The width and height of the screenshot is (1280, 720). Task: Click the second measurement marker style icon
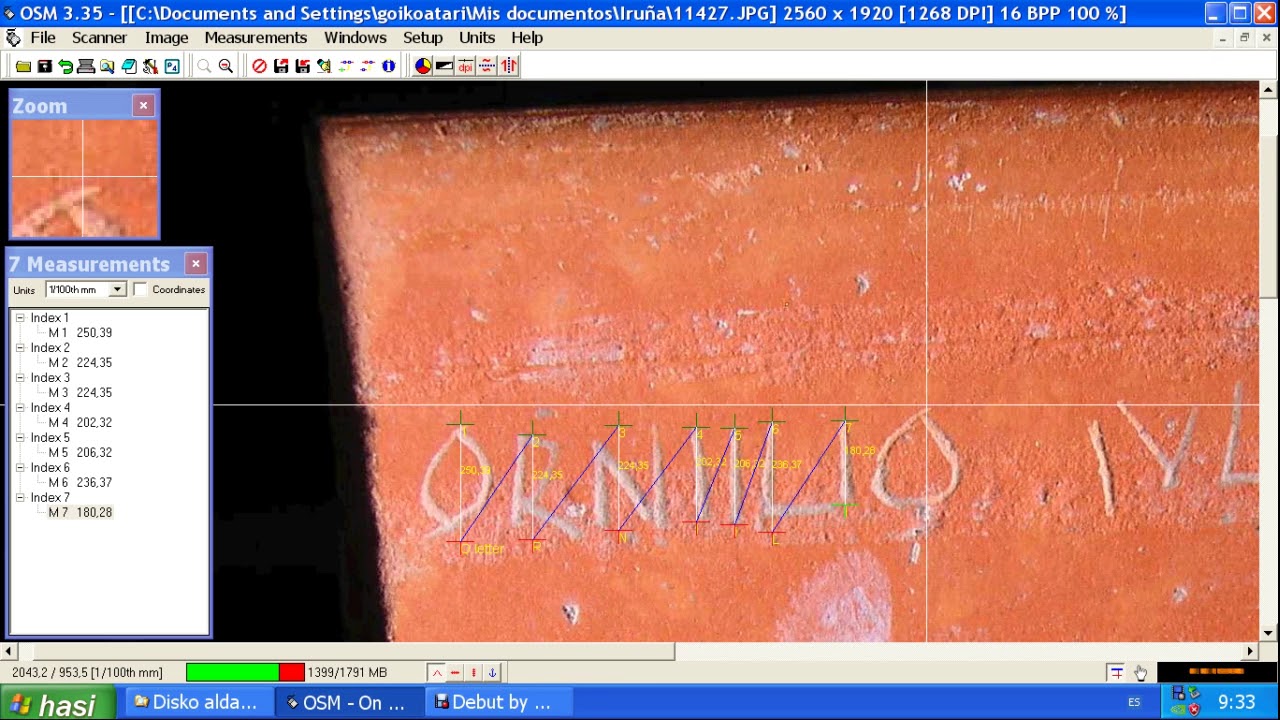[x=367, y=66]
